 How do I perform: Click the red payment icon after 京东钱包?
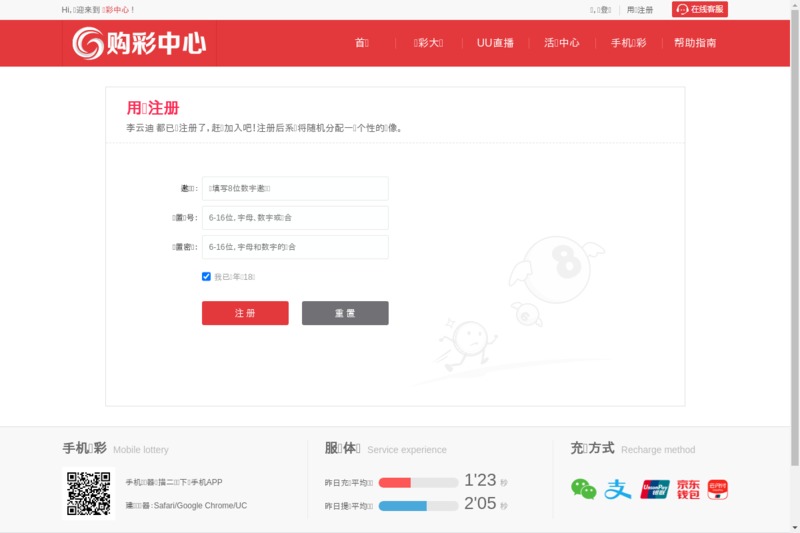tap(717, 489)
